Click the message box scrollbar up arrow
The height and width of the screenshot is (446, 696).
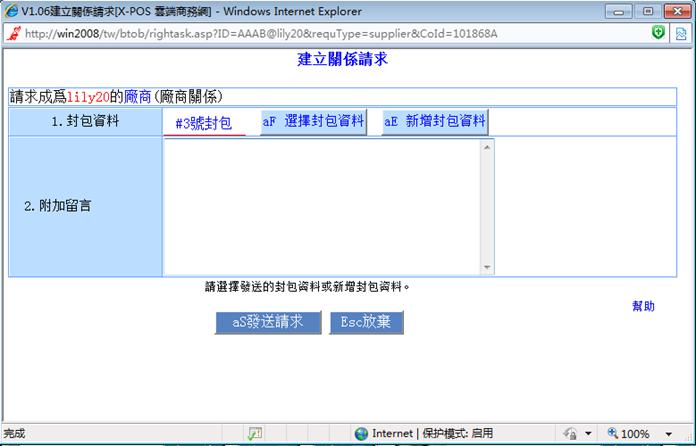(x=487, y=146)
